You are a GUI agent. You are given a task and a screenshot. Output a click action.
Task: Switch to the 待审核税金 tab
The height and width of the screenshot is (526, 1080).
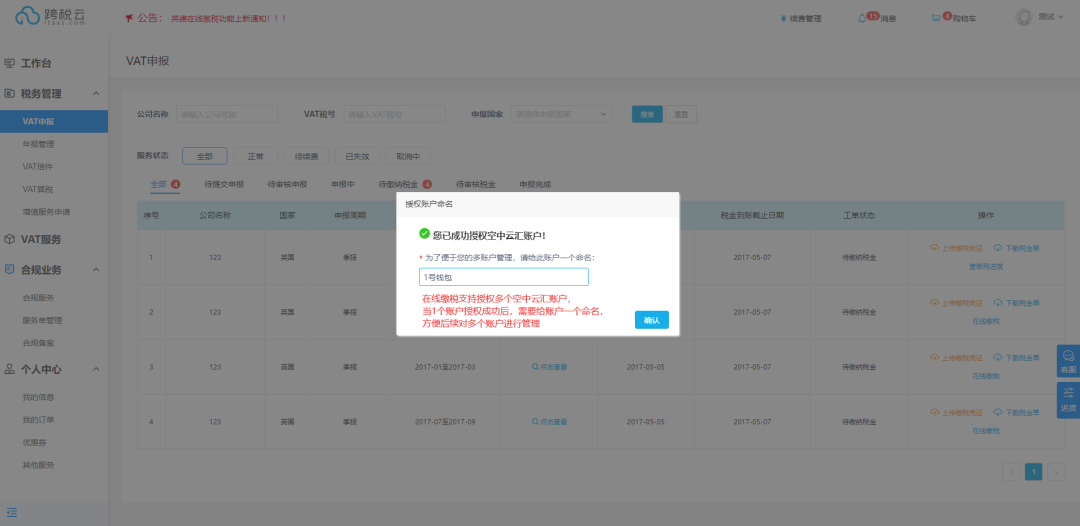(476, 185)
